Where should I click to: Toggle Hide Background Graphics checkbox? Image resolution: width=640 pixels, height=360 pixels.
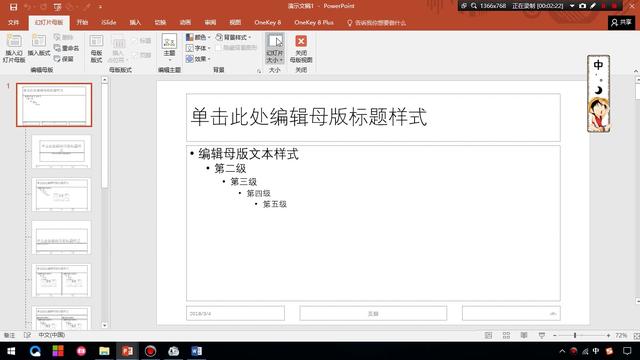point(236,48)
